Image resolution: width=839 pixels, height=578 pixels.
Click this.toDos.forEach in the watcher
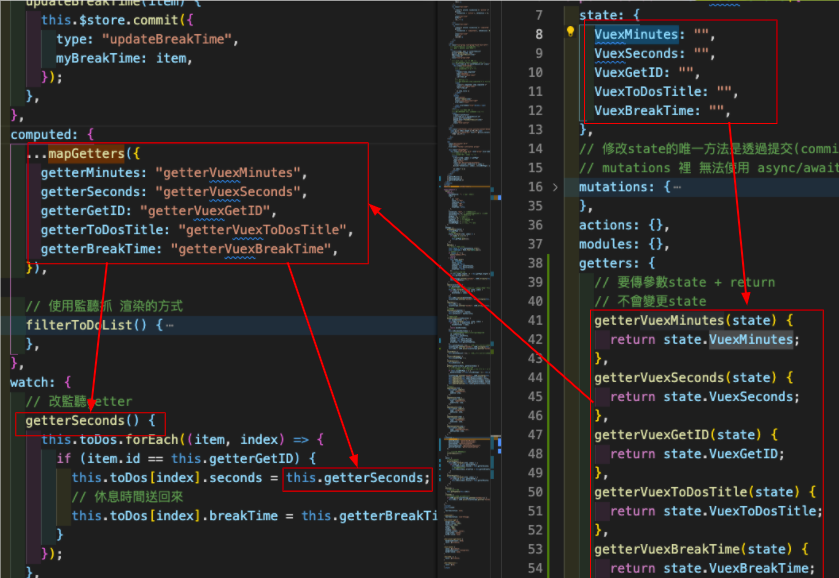pyautogui.click(x=110, y=440)
